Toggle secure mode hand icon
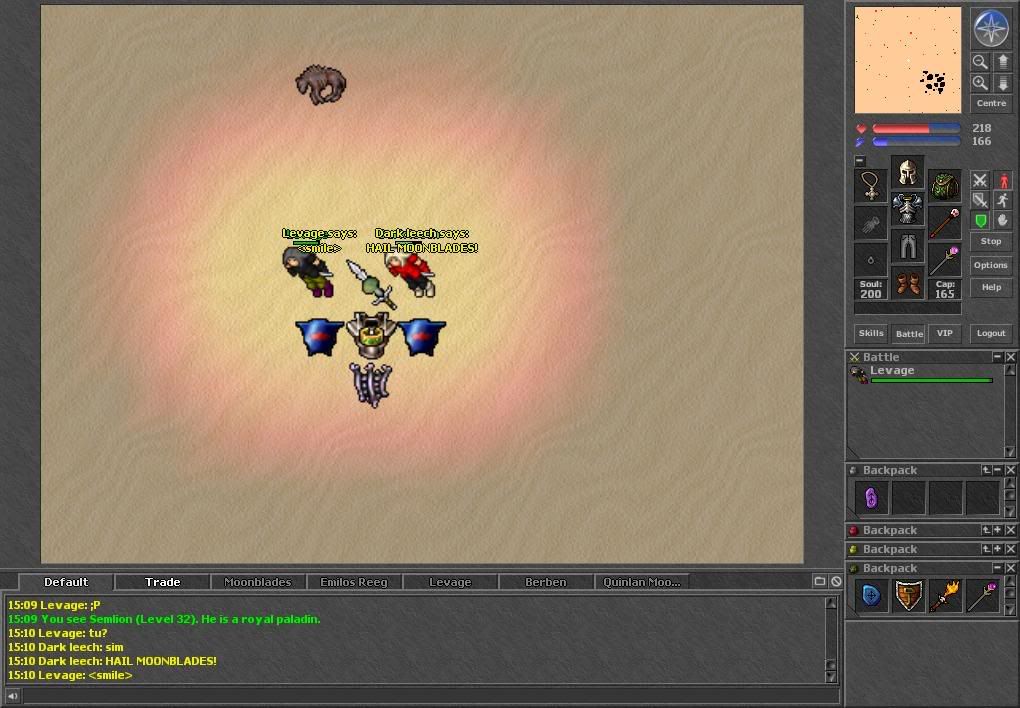Image resolution: width=1020 pixels, height=708 pixels. pos(1003,221)
